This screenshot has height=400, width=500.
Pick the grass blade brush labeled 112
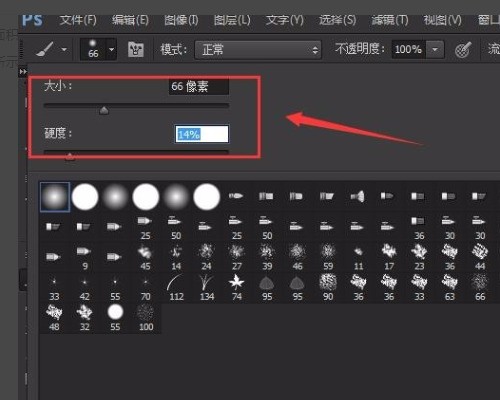tap(176, 288)
